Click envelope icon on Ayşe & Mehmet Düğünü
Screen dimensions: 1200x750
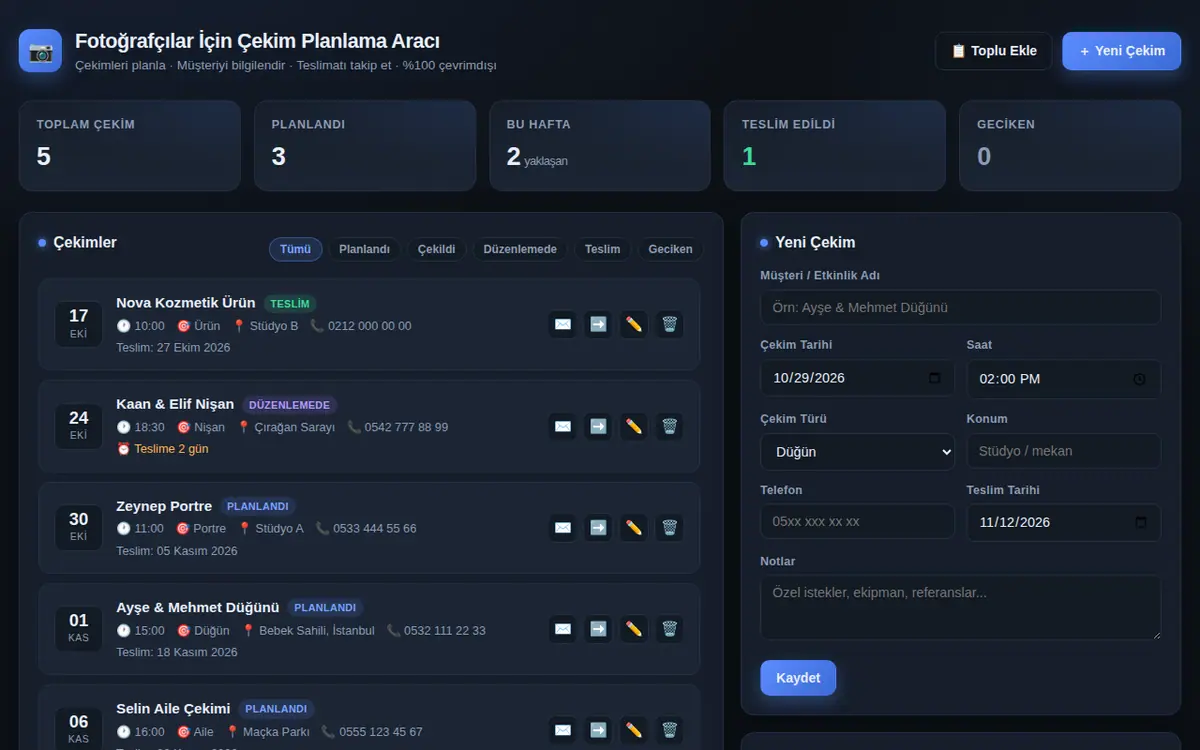563,629
